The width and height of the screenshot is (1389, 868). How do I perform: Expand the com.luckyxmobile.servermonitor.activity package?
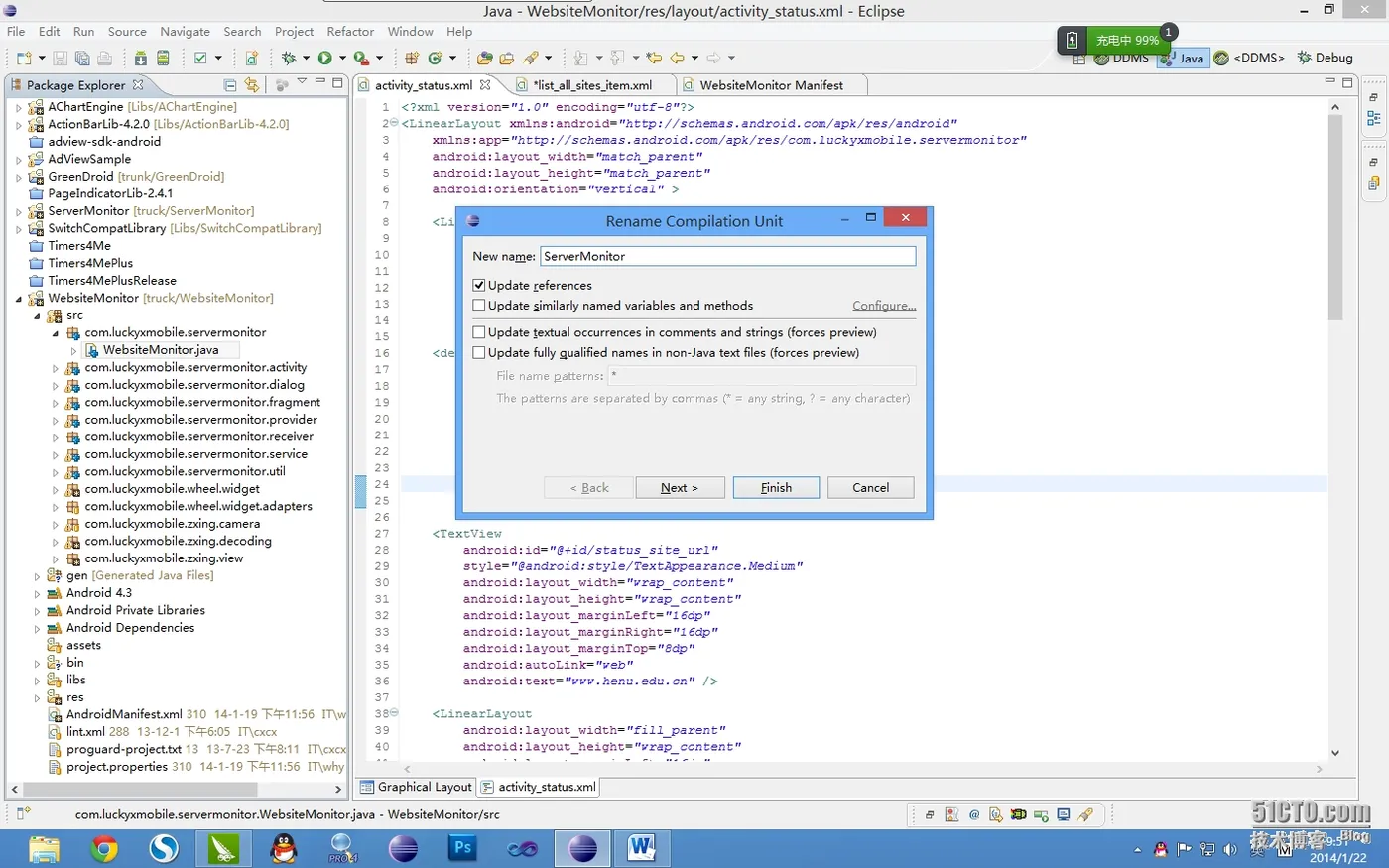point(56,368)
